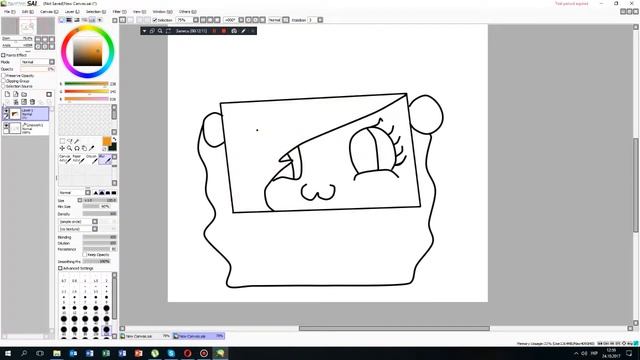Open the zoom 75% dropdown
The image size is (640, 360).
[196, 20]
